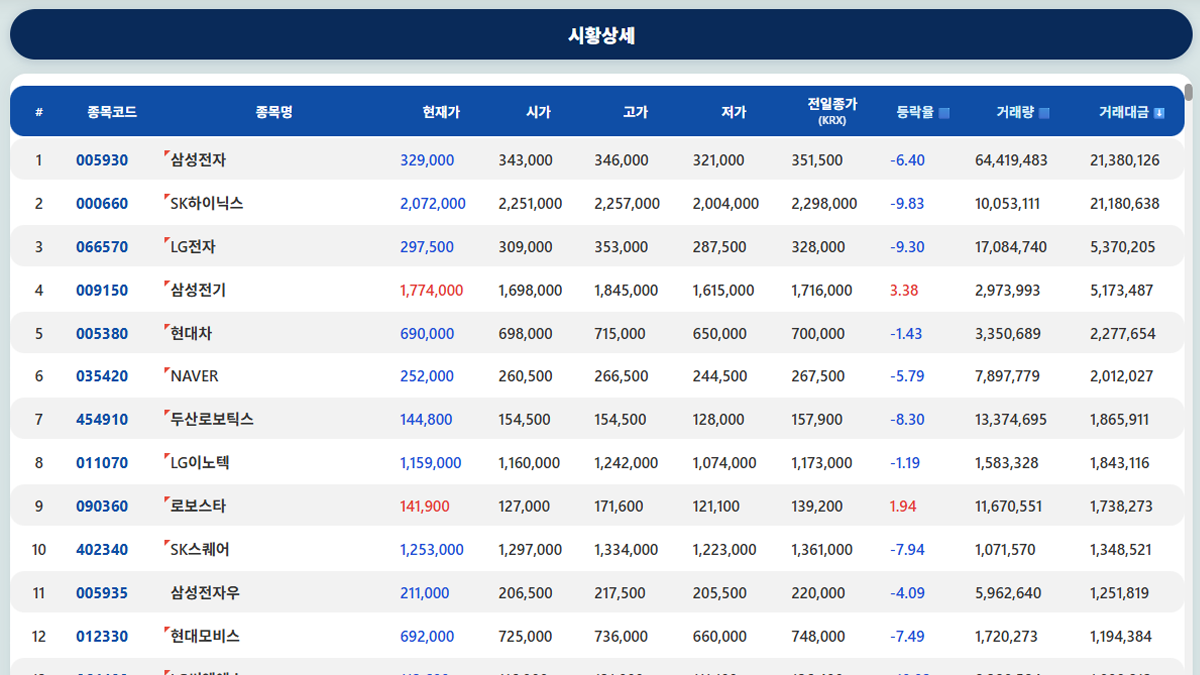Select the 현대모비스 stock name
Image resolution: width=1200 pixels, height=675 pixels.
(x=205, y=636)
